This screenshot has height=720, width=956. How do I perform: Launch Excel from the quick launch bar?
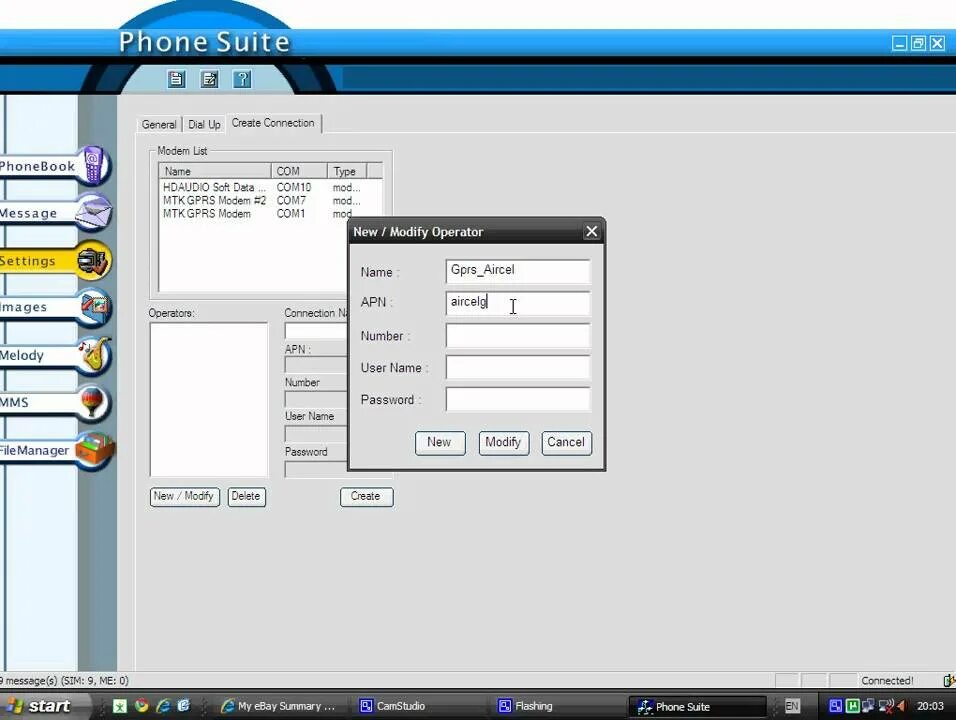(120, 706)
